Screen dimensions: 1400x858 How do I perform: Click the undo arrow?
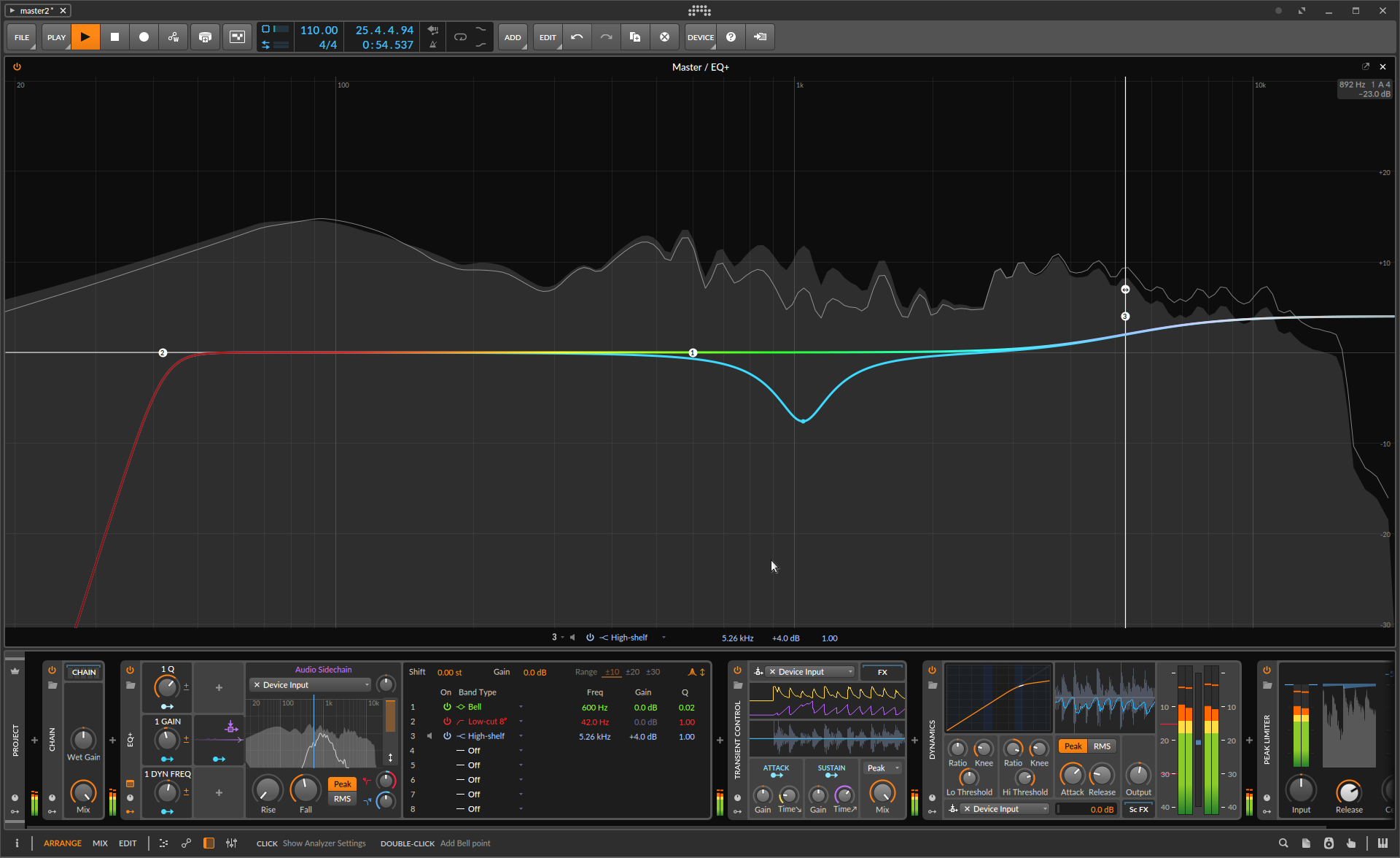click(x=577, y=37)
